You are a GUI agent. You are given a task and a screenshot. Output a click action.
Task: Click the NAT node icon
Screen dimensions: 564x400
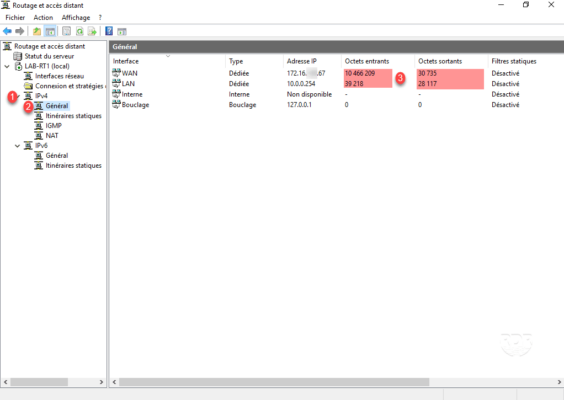(38, 136)
